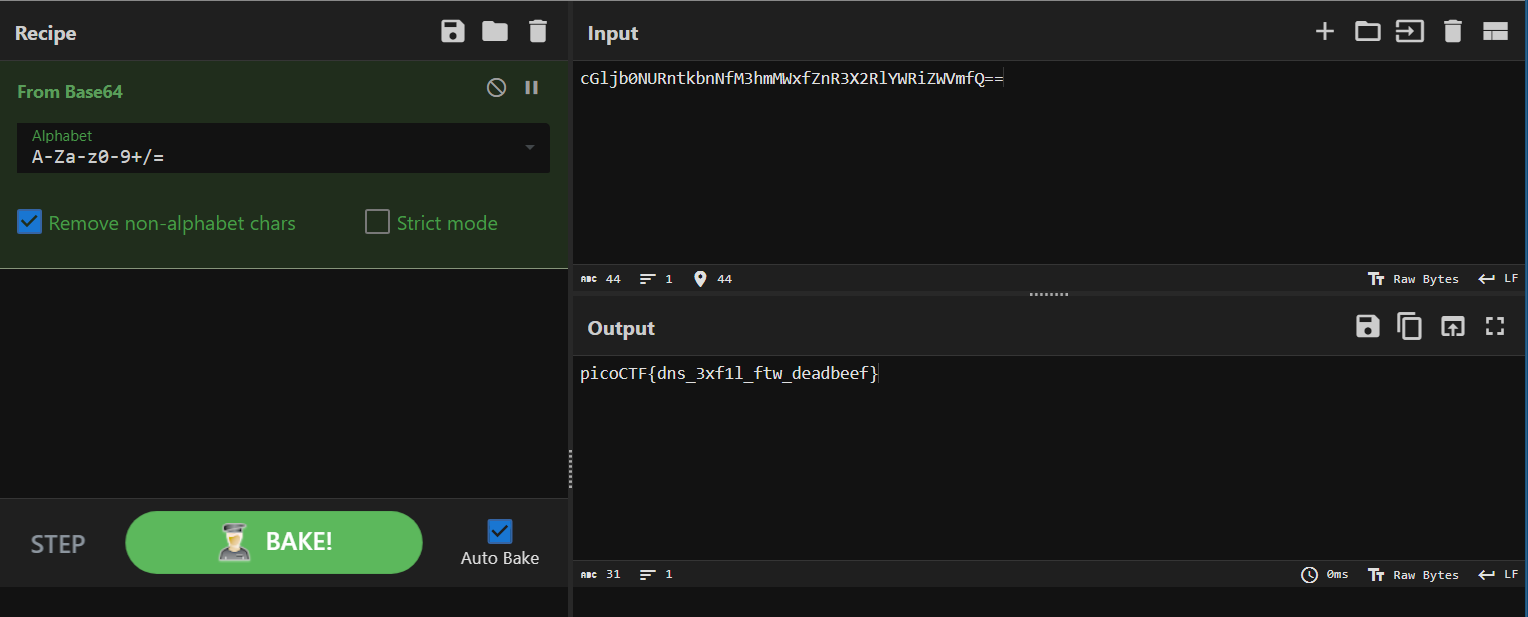Save the current recipe
Viewport: 1528px width, 617px height.
(453, 32)
